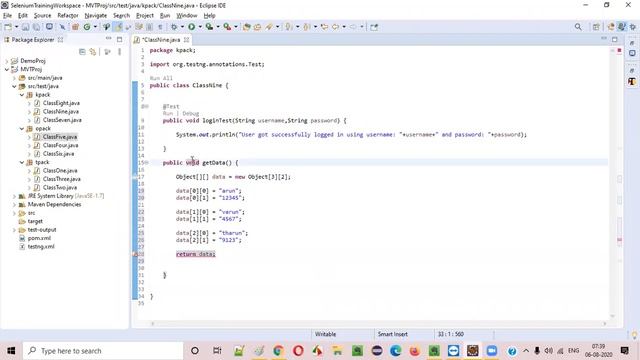The height and width of the screenshot is (360, 640).
Task: Toggle Skip All Breakpoints icon
Action: tap(62, 27)
